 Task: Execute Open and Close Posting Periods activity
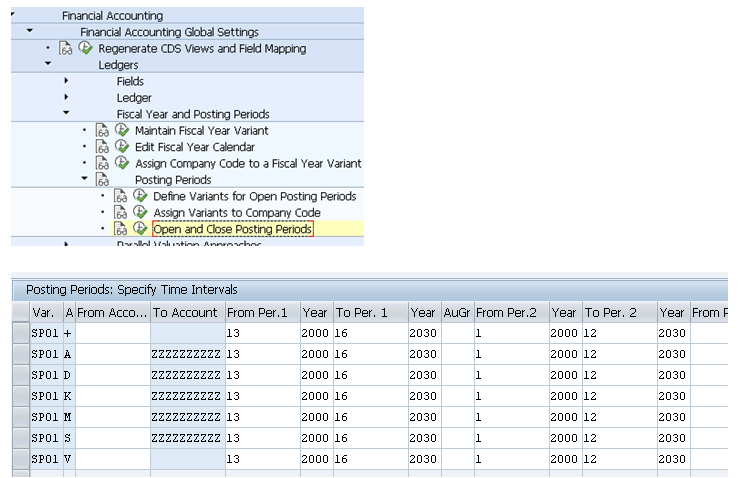click(x=140, y=228)
